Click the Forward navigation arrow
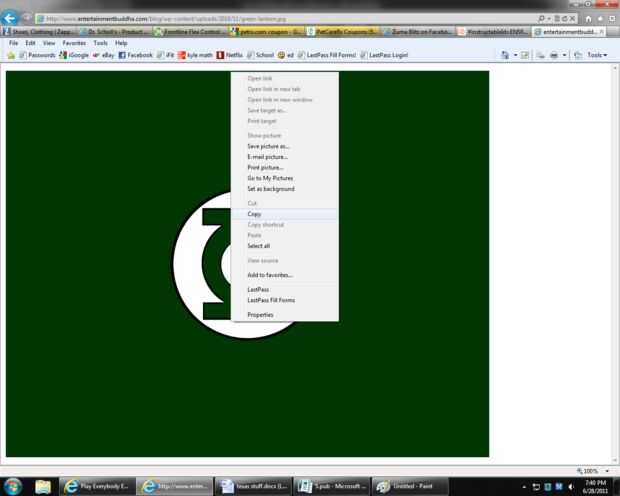Image resolution: width=620 pixels, height=496 pixels. (26, 18)
